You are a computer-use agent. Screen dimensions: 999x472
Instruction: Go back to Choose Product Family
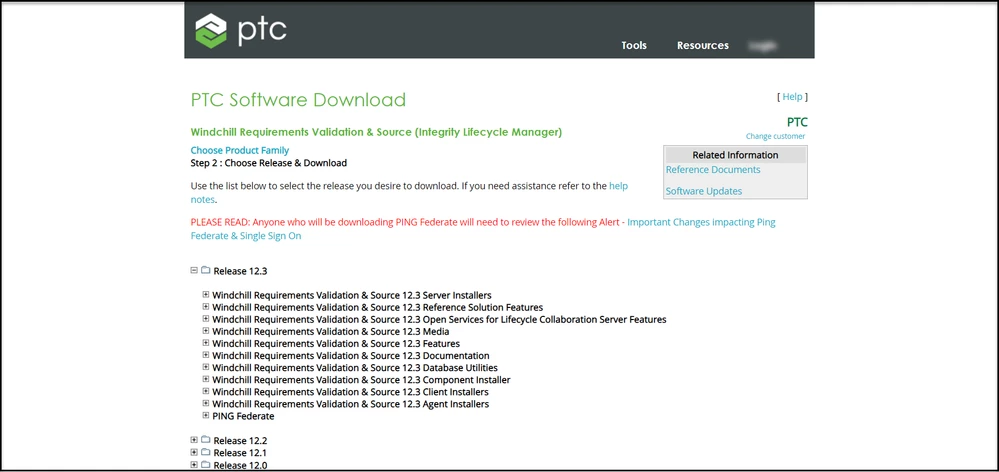(240, 150)
